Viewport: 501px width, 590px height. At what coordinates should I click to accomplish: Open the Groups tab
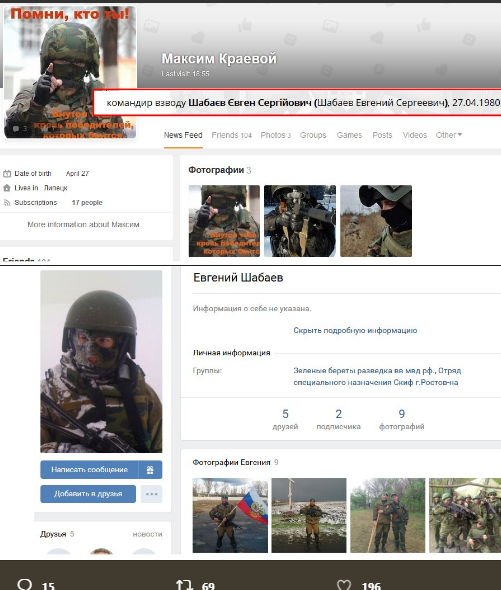(x=313, y=135)
